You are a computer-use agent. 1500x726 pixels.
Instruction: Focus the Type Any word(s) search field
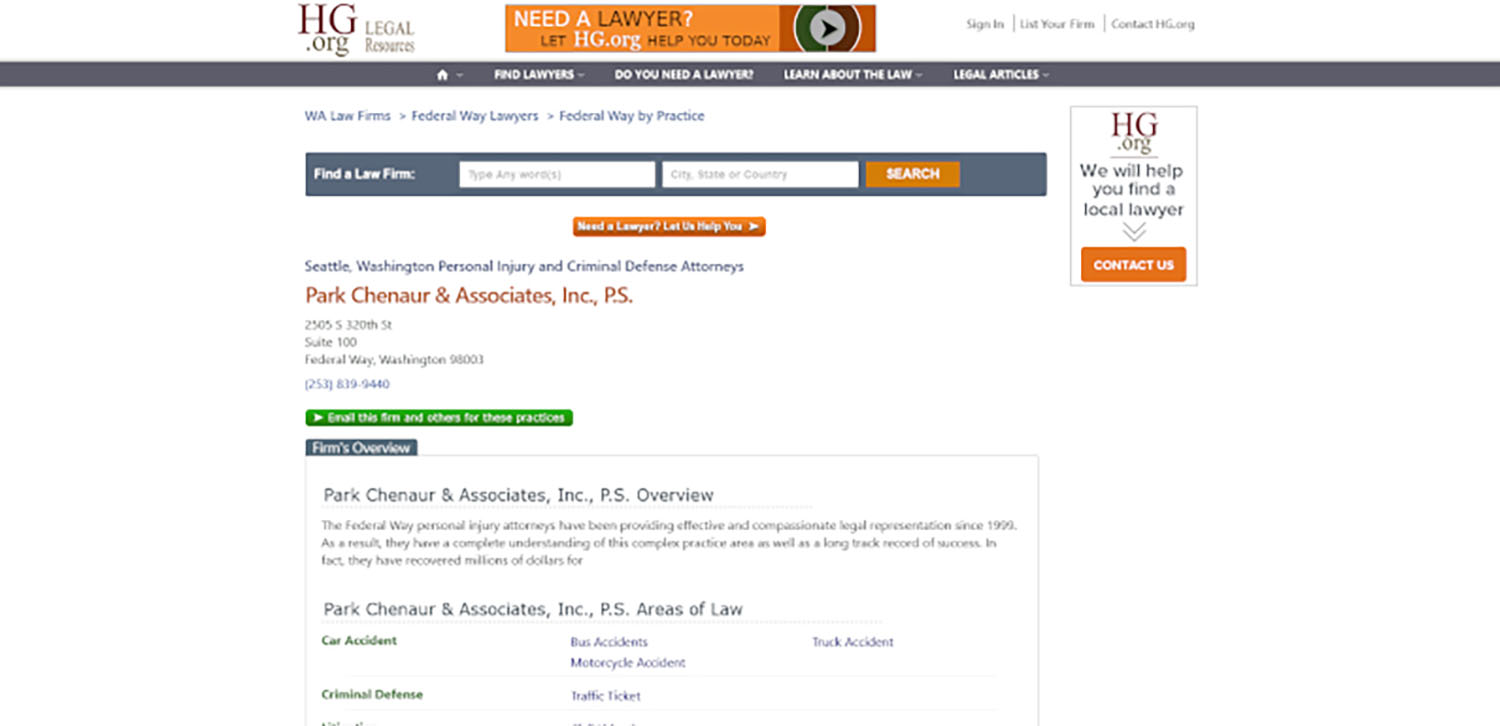pos(557,174)
